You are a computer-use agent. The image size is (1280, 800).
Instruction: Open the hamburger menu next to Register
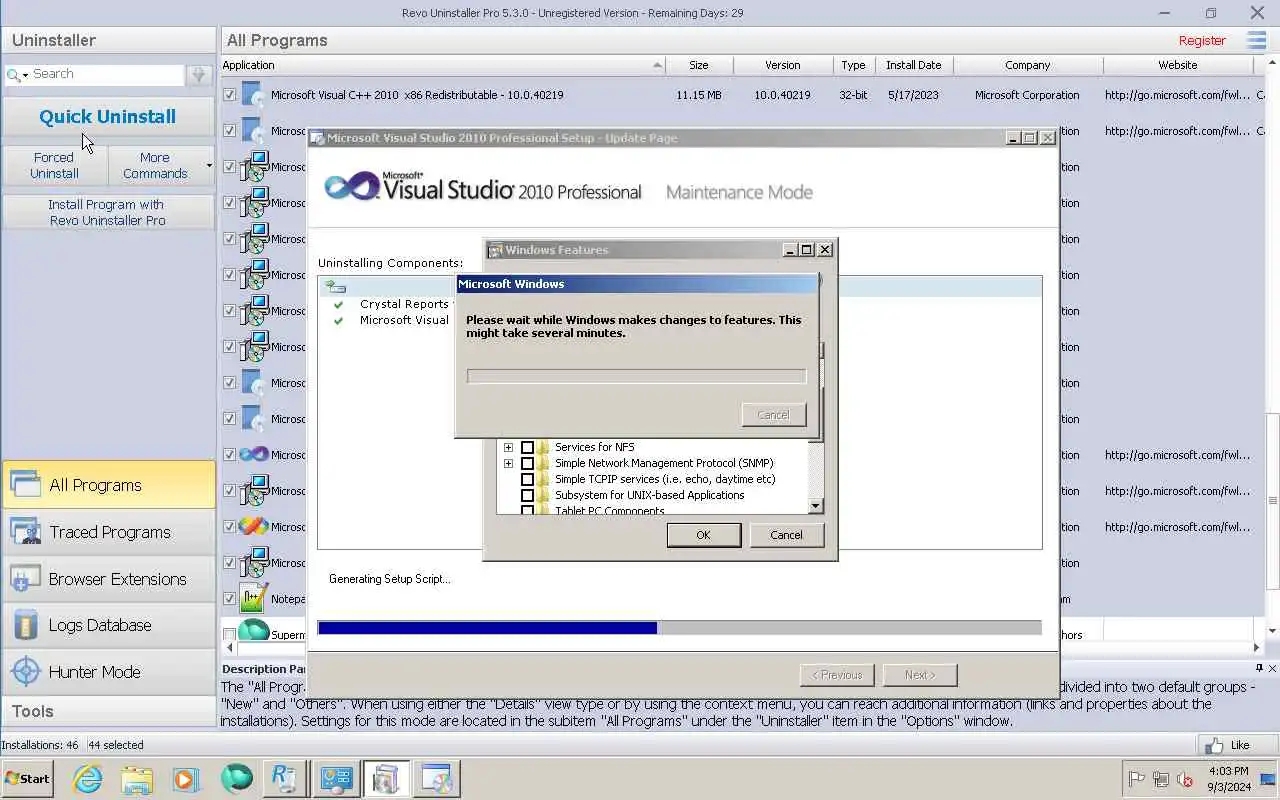click(x=1256, y=40)
